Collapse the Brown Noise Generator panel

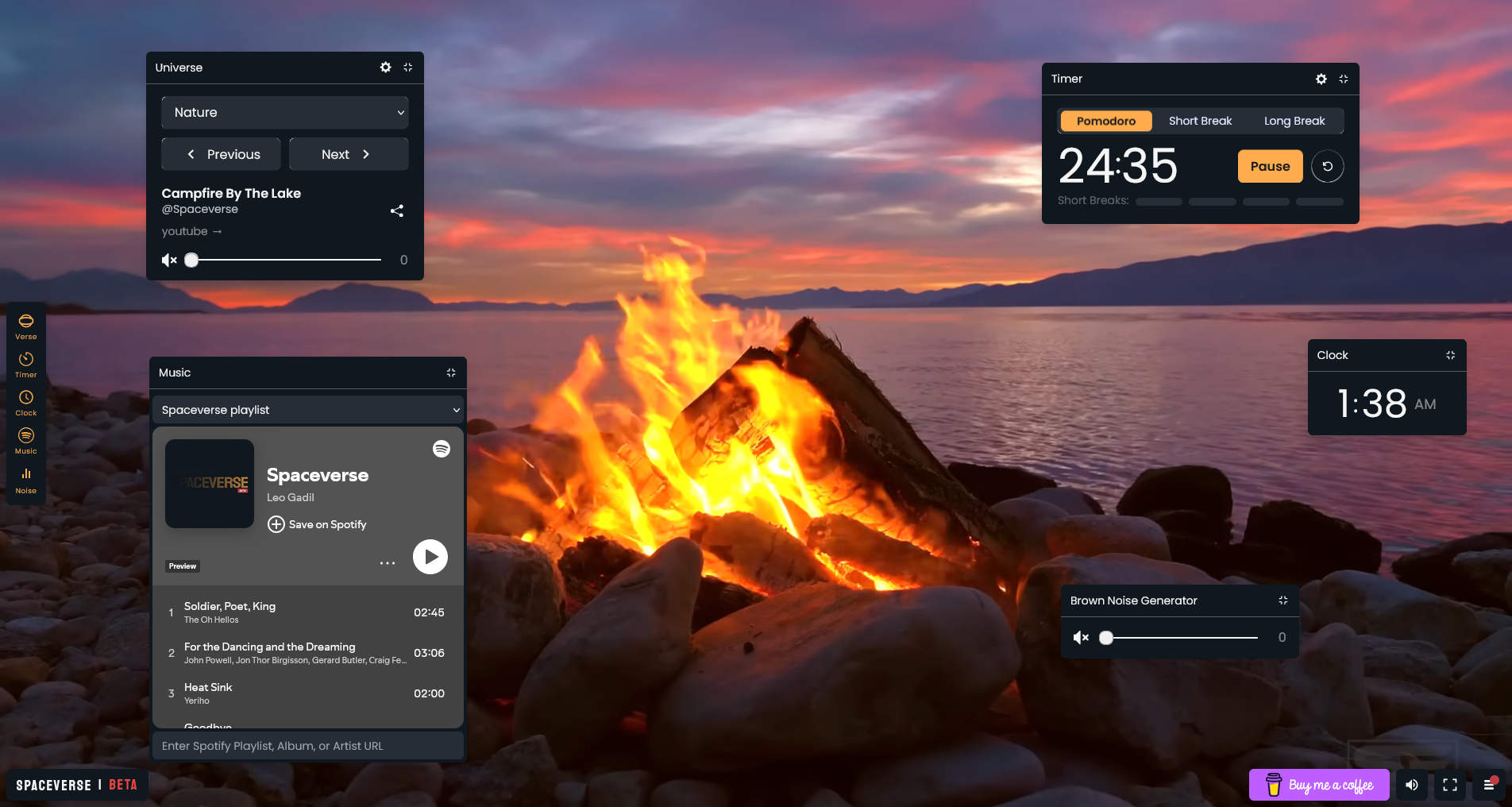1283,600
